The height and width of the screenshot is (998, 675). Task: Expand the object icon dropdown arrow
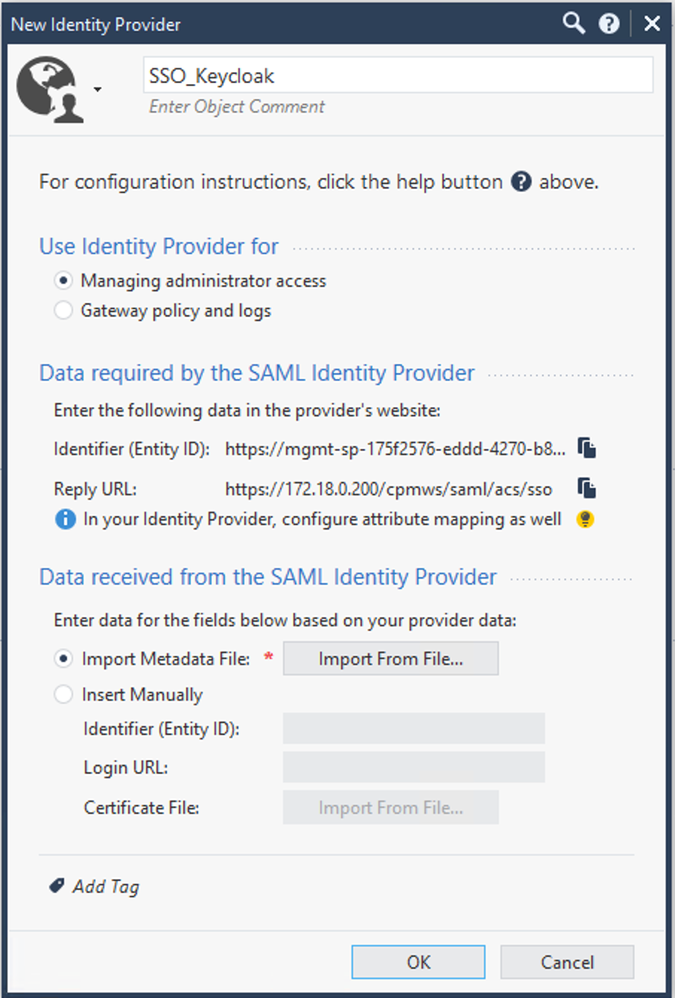tap(97, 90)
